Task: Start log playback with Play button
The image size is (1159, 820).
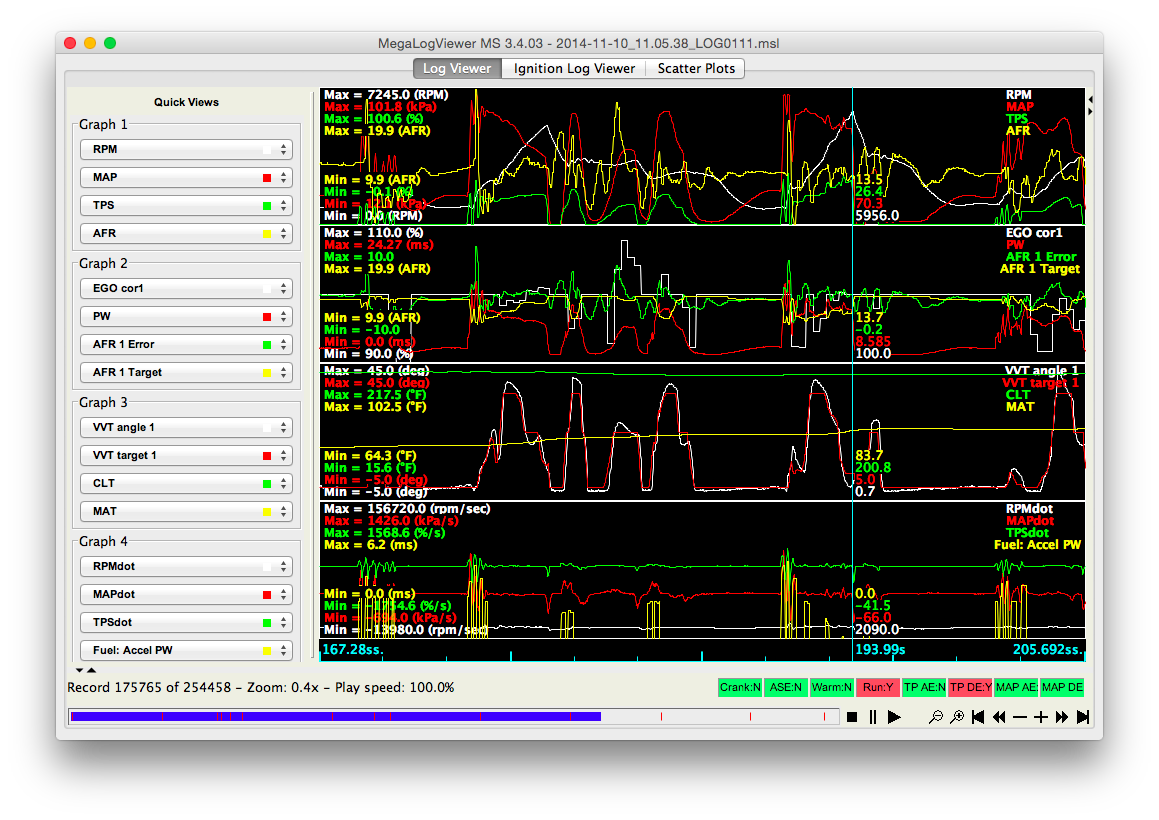Action: pyautogui.click(x=894, y=717)
